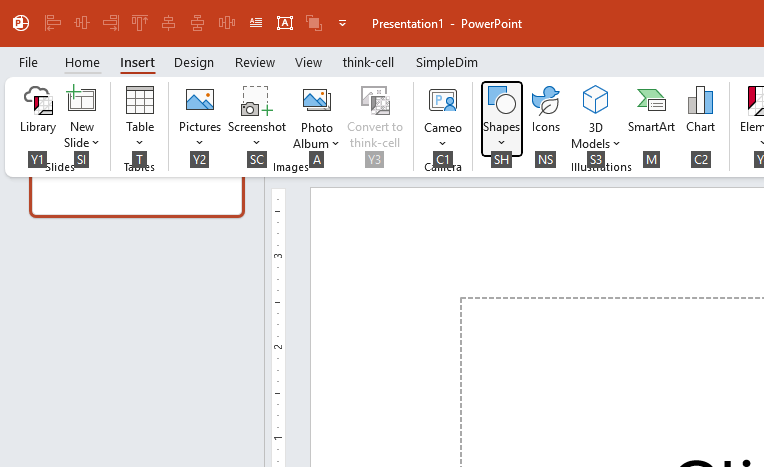
Task: Click Convert to think-cell button
Action: [375, 117]
